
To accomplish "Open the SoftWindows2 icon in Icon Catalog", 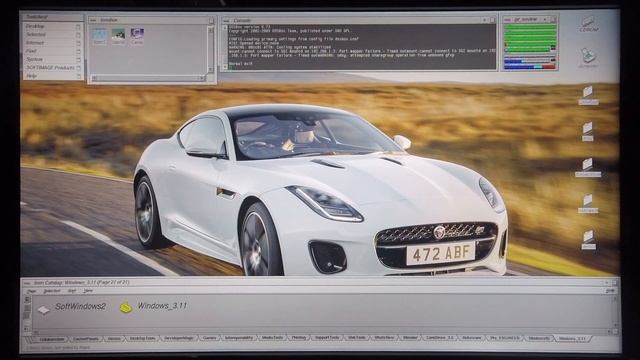I will (x=43, y=310).
